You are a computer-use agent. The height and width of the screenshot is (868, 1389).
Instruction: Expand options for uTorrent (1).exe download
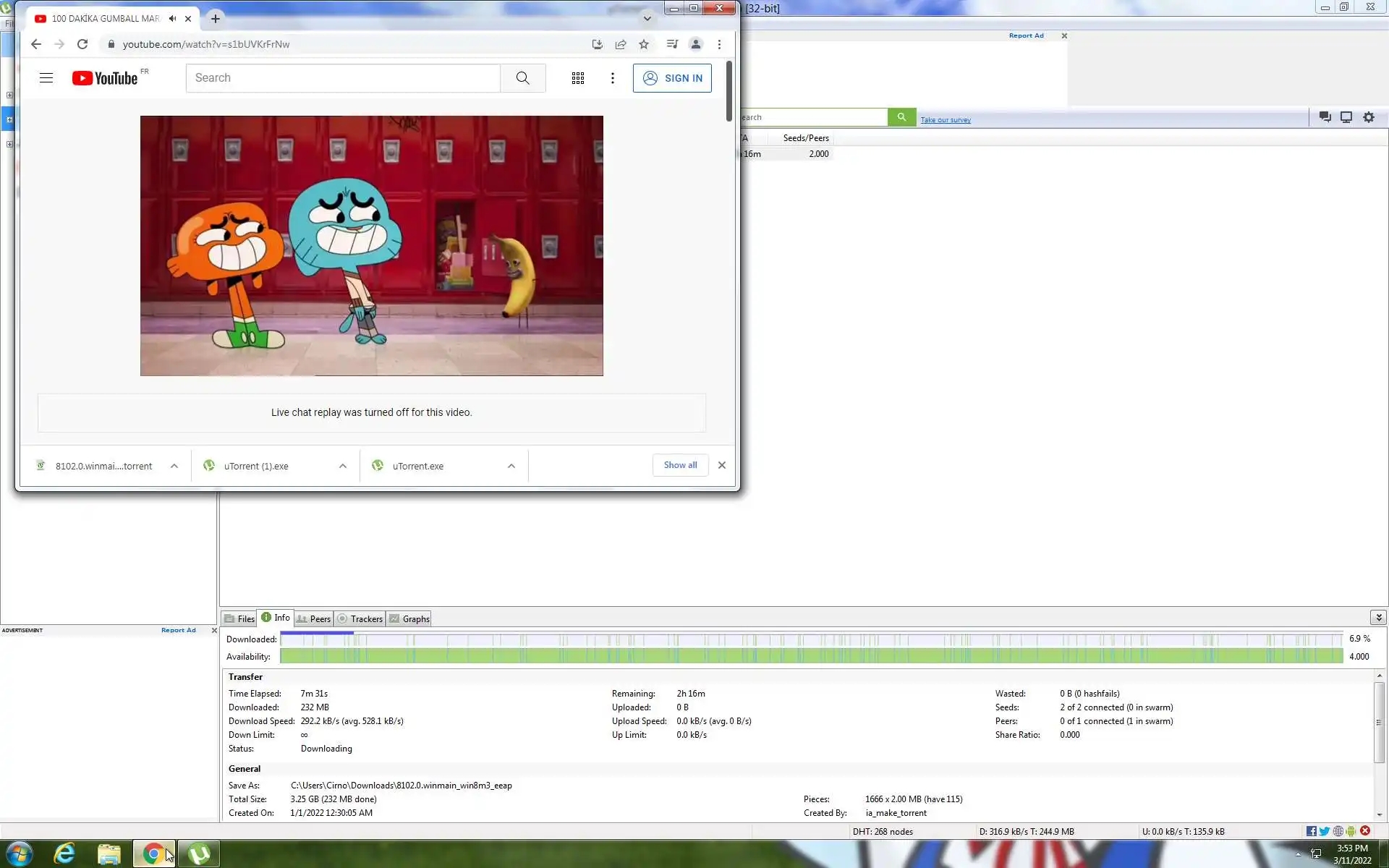pyautogui.click(x=343, y=466)
